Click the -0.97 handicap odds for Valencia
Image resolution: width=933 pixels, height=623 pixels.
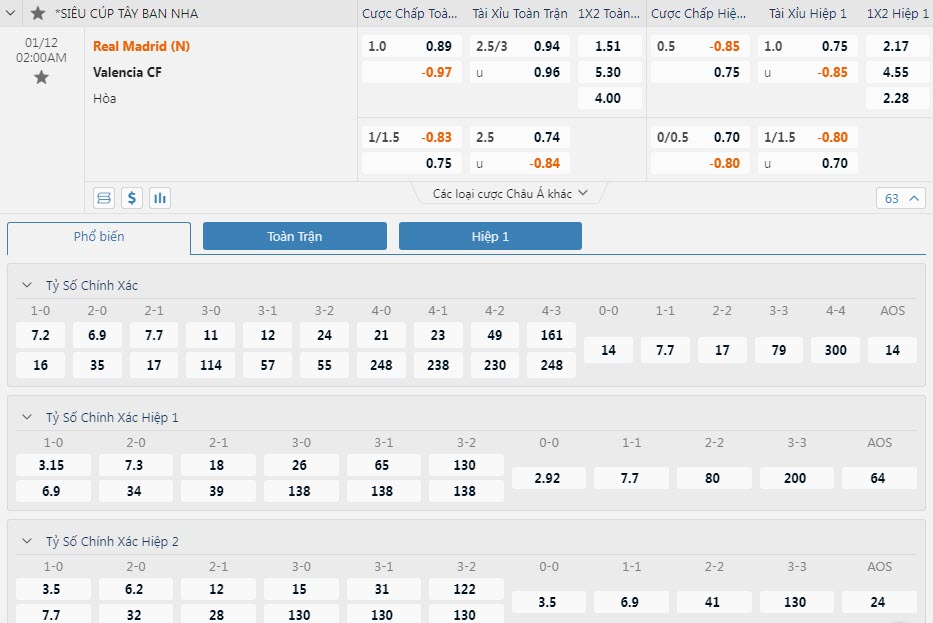click(436, 72)
